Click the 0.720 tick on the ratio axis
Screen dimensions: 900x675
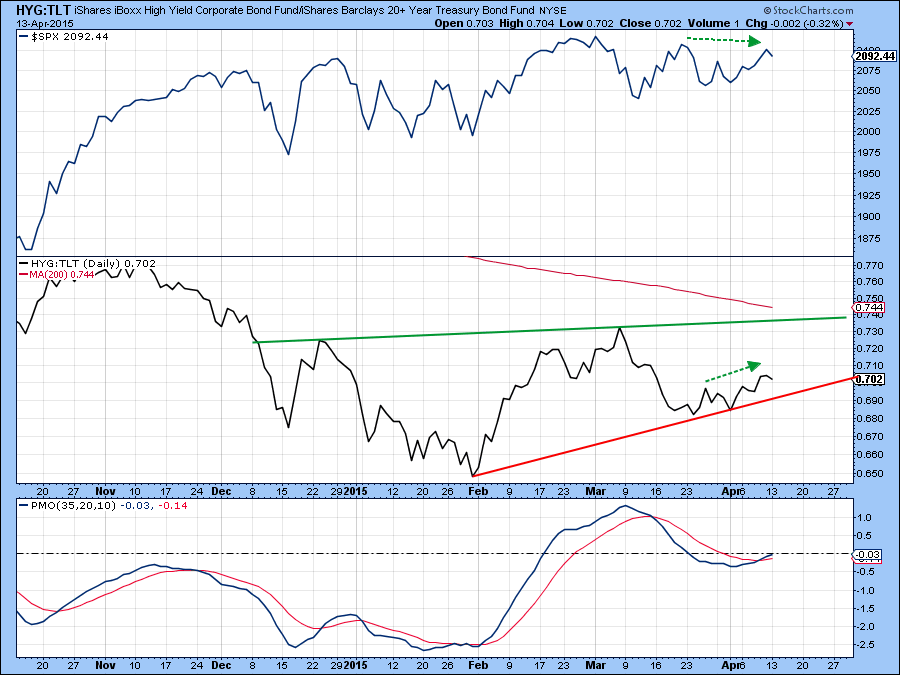[869, 349]
